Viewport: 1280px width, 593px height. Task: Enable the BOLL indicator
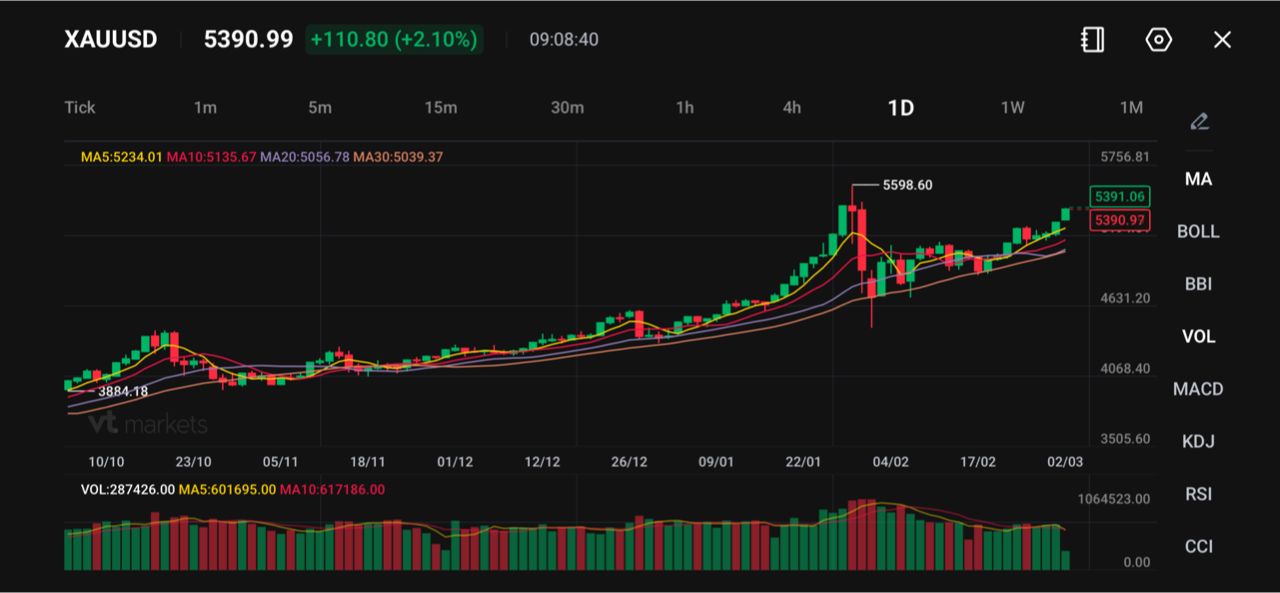coord(1198,231)
